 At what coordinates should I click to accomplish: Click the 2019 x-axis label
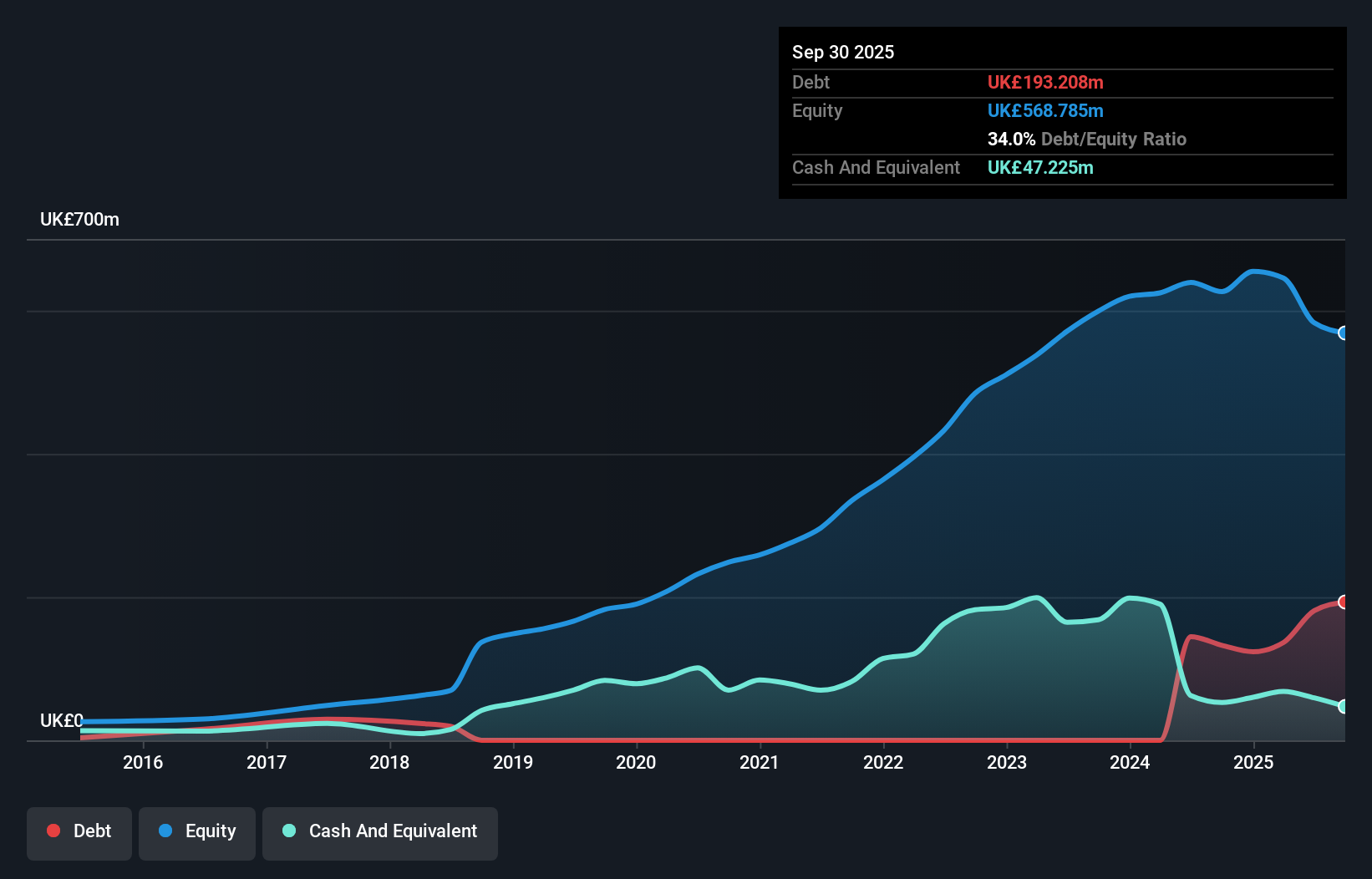[x=513, y=762]
